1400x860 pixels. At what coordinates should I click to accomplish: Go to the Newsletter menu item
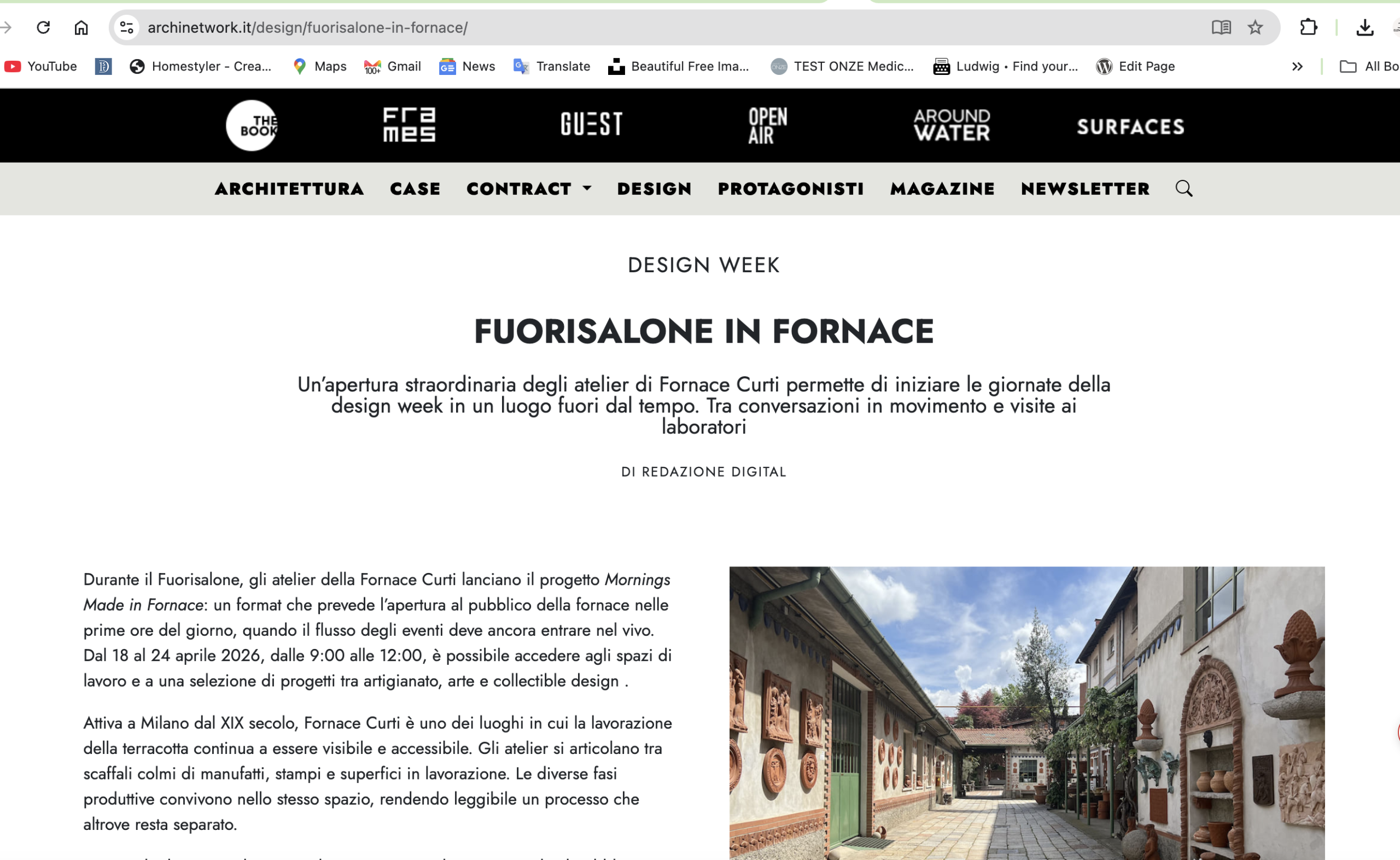[1085, 189]
